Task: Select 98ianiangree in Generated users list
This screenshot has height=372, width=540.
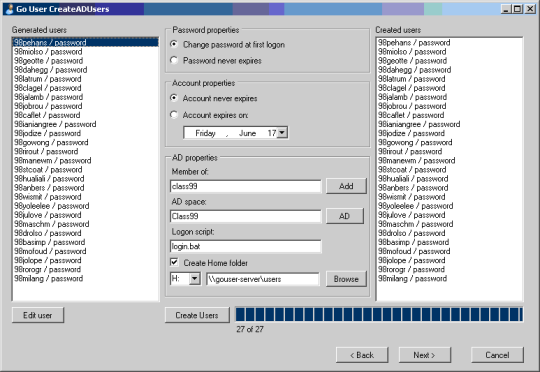Action: pyautogui.click(x=85, y=124)
